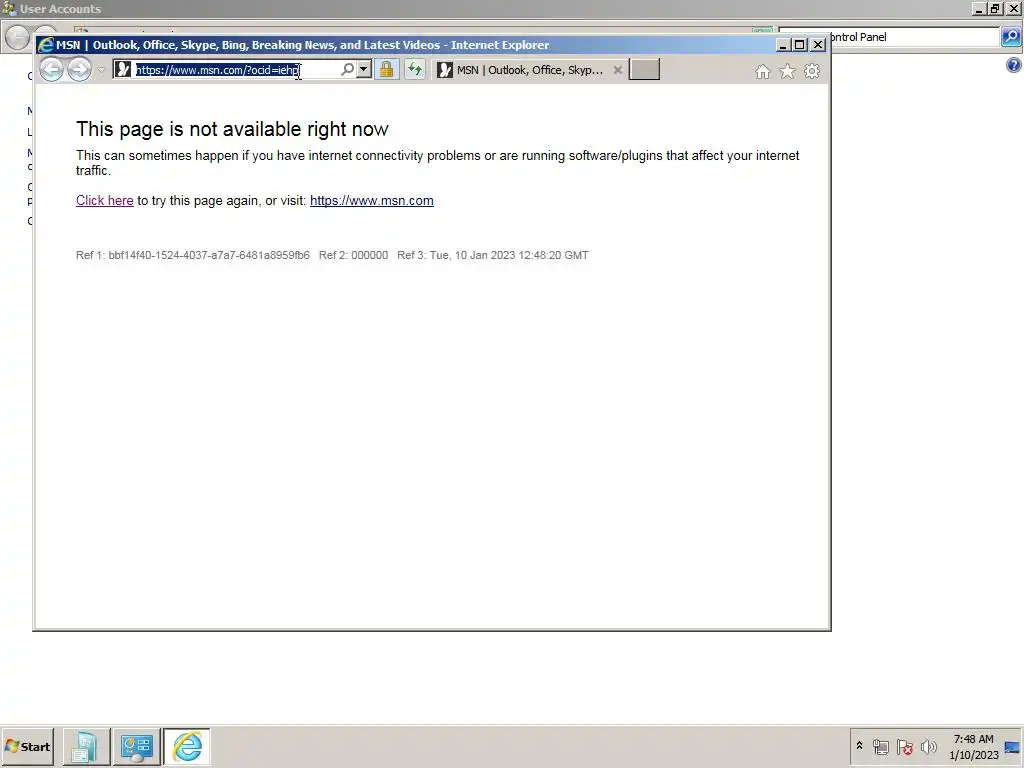The width and height of the screenshot is (1024, 768).
Task: Open Server Manager from the taskbar
Action: [86, 747]
